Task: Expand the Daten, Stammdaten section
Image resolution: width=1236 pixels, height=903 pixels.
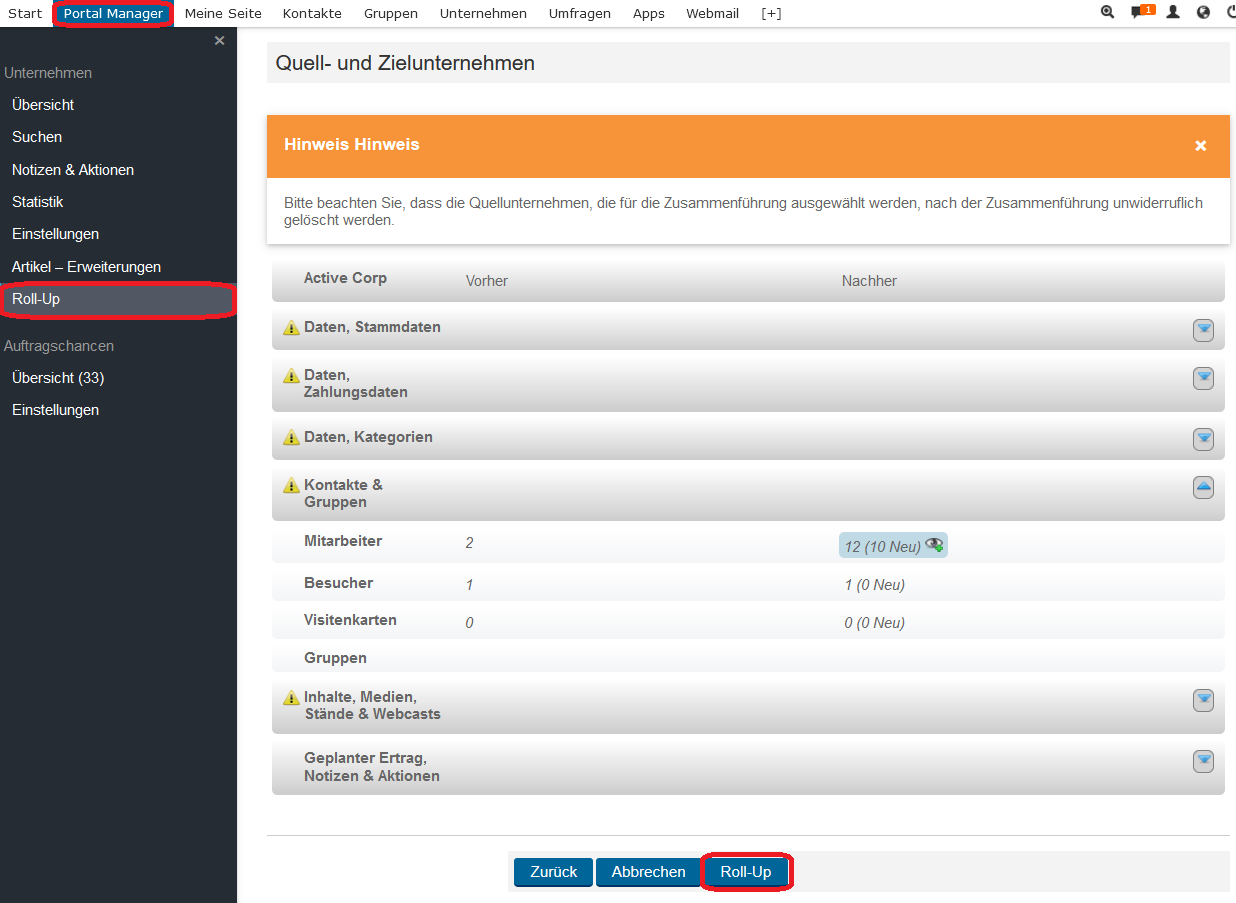Action: (1203, 330)
